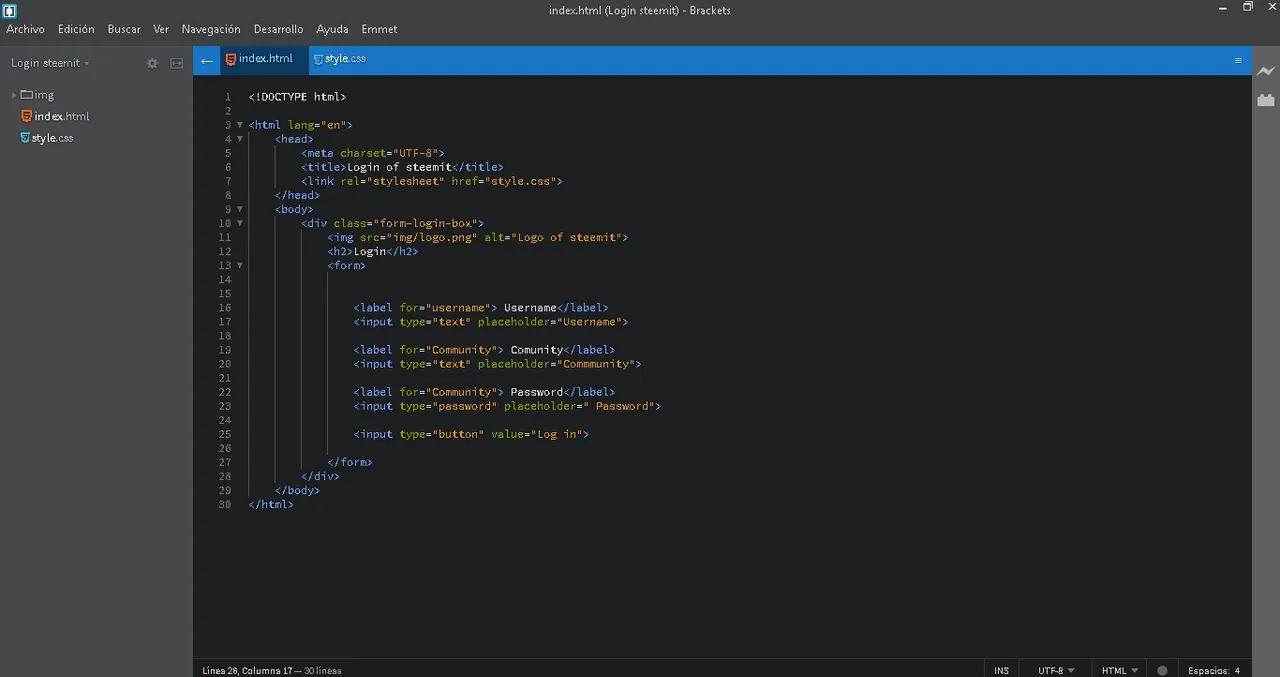This screenshot has width=1280, height=677.
Task: Open the Desarrollo menu
Action: (x=278, y=29)
